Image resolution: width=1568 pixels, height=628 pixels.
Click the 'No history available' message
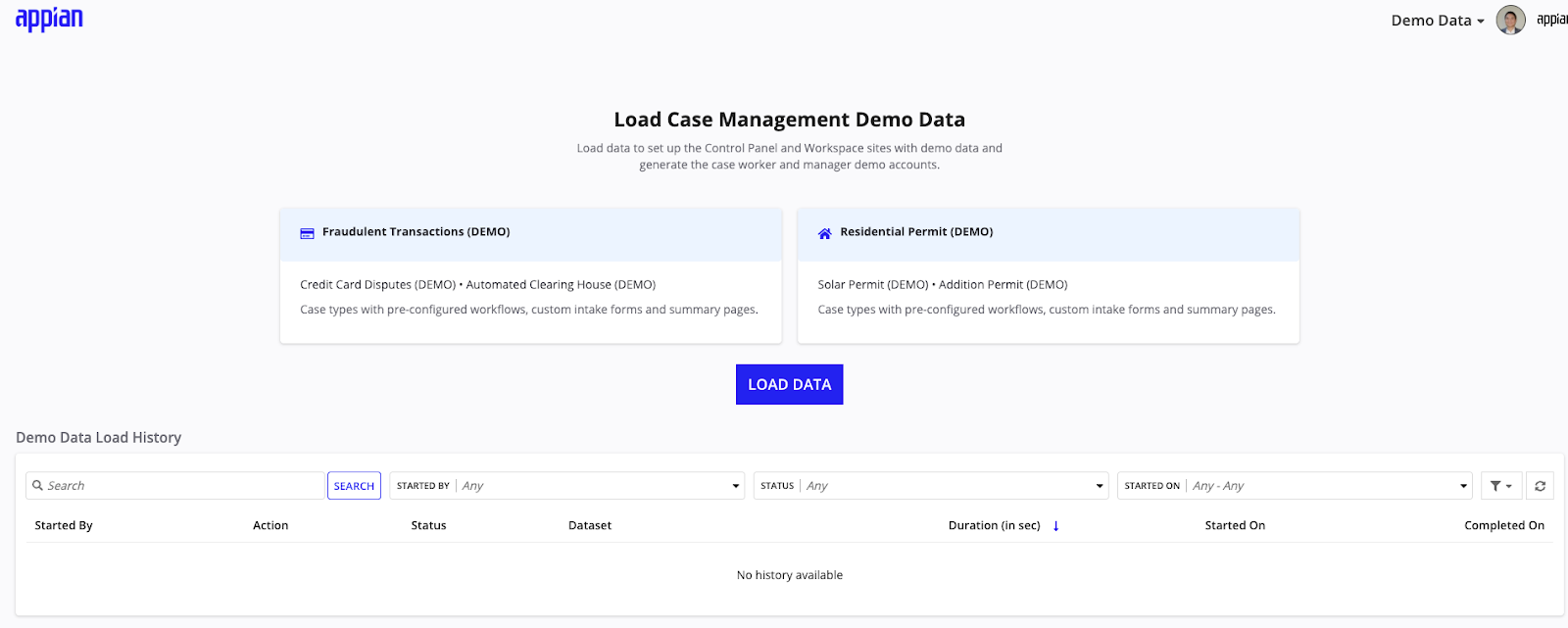tap(790, 575)
